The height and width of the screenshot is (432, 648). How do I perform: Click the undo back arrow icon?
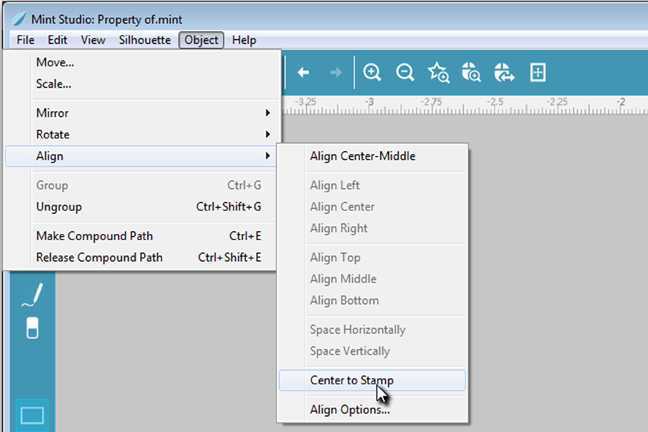(x=303, y=73)
